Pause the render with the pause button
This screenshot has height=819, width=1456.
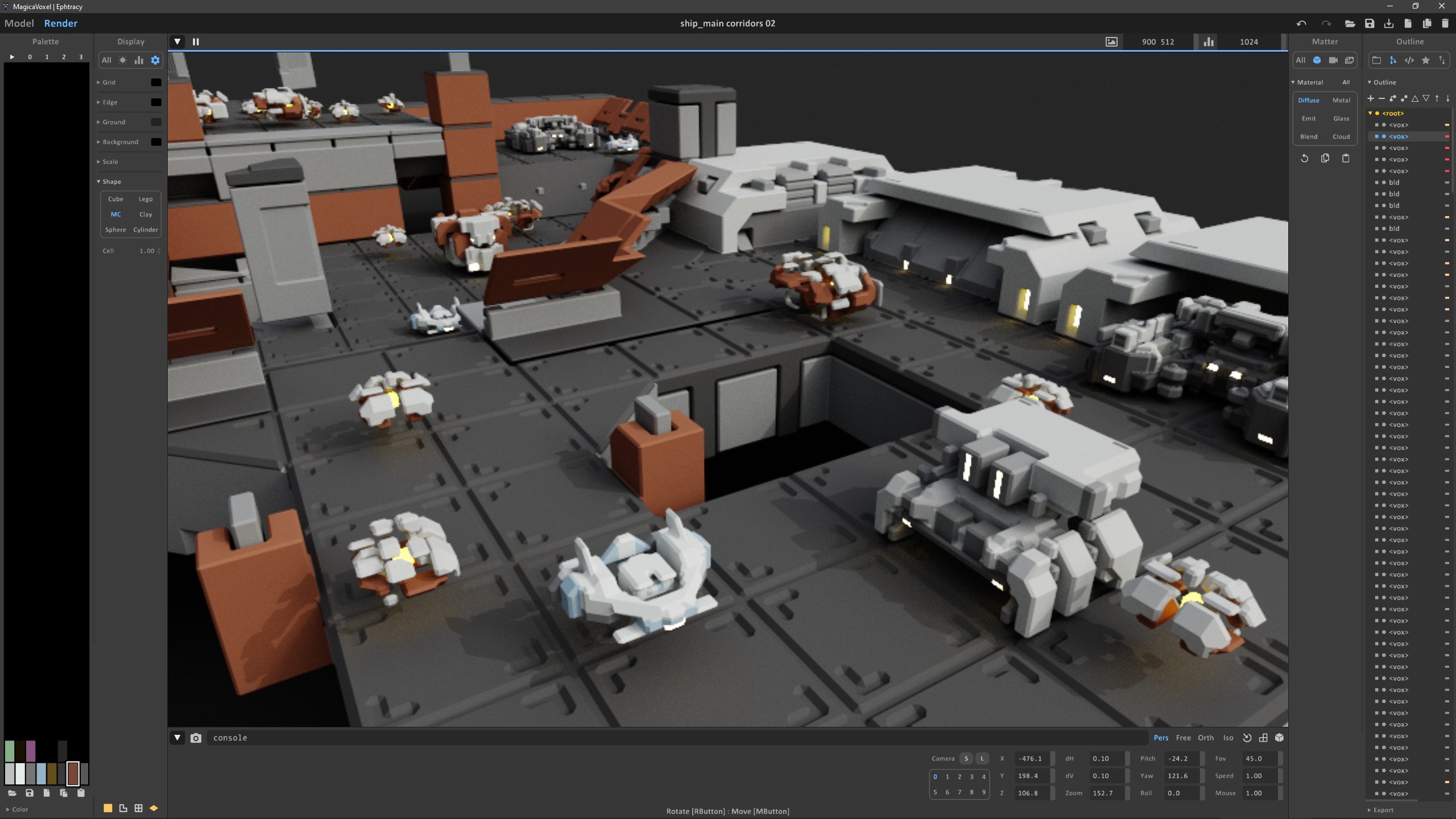(x=196, y=42)
